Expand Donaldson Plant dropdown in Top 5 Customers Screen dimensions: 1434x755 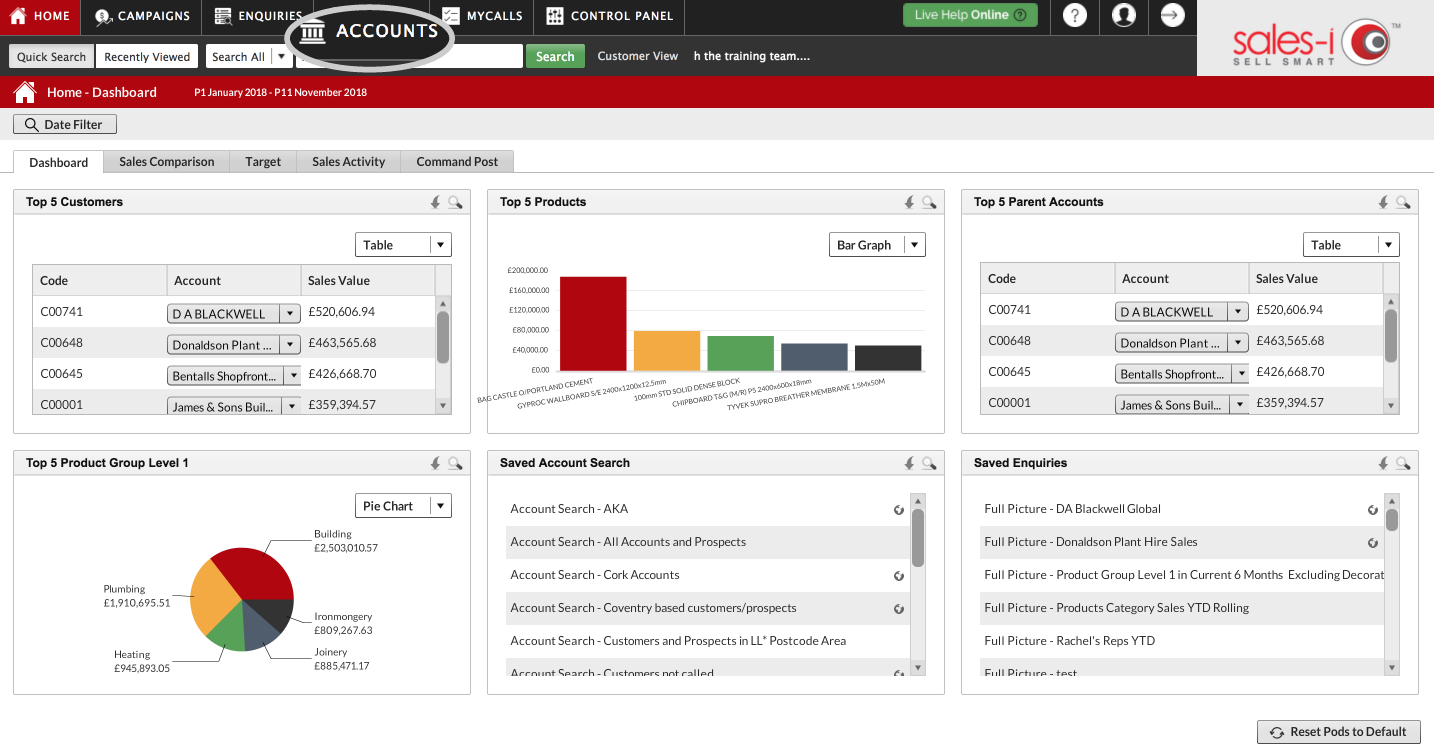(x=290, y=345)
